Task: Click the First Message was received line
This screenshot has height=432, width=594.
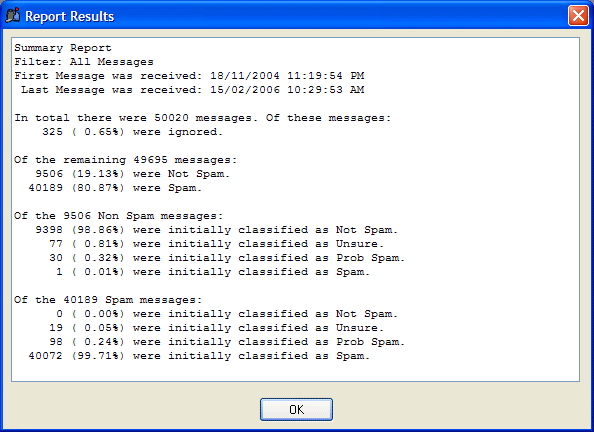Action: 189,76
